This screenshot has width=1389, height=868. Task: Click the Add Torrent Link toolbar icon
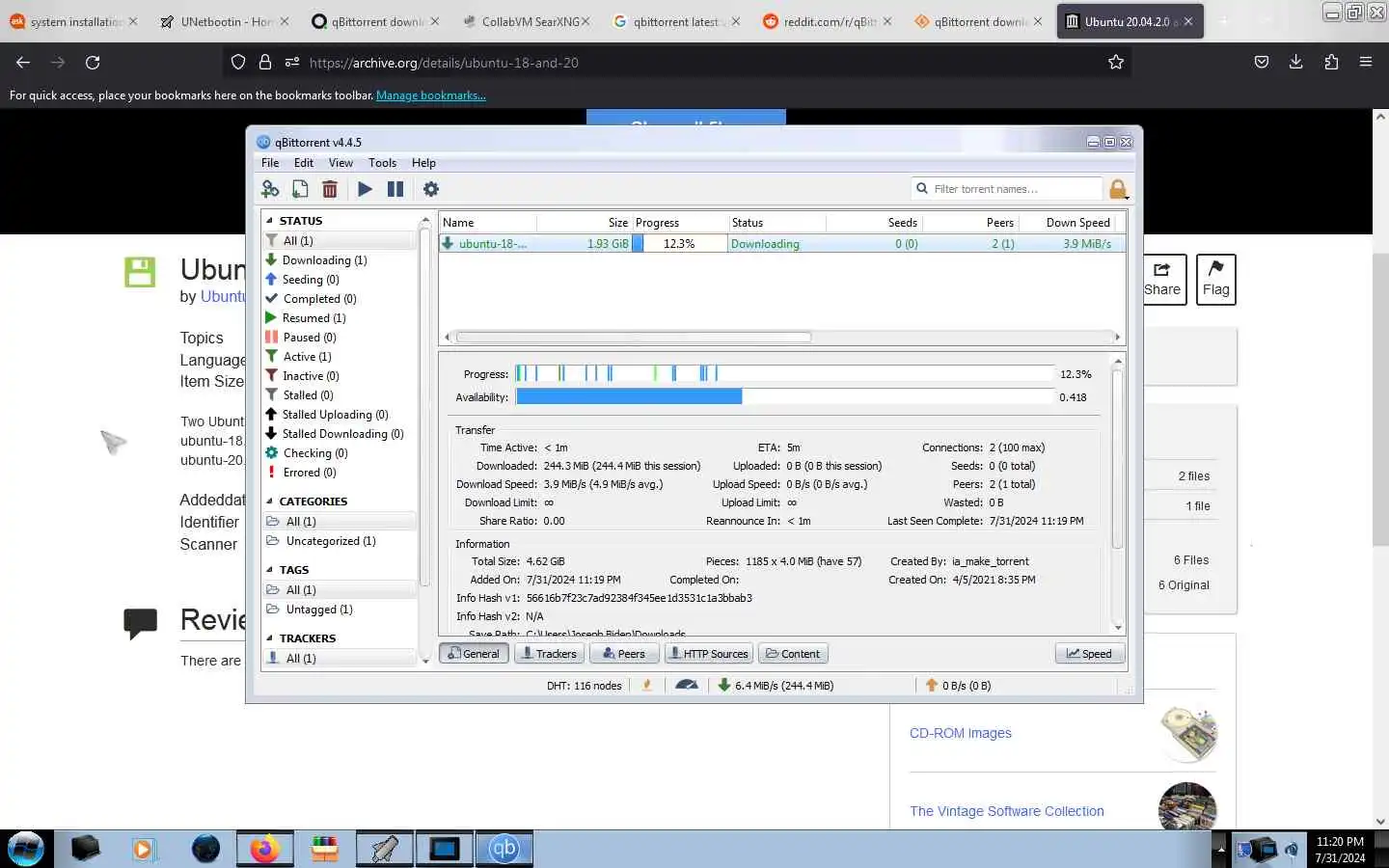pos(270,189)
